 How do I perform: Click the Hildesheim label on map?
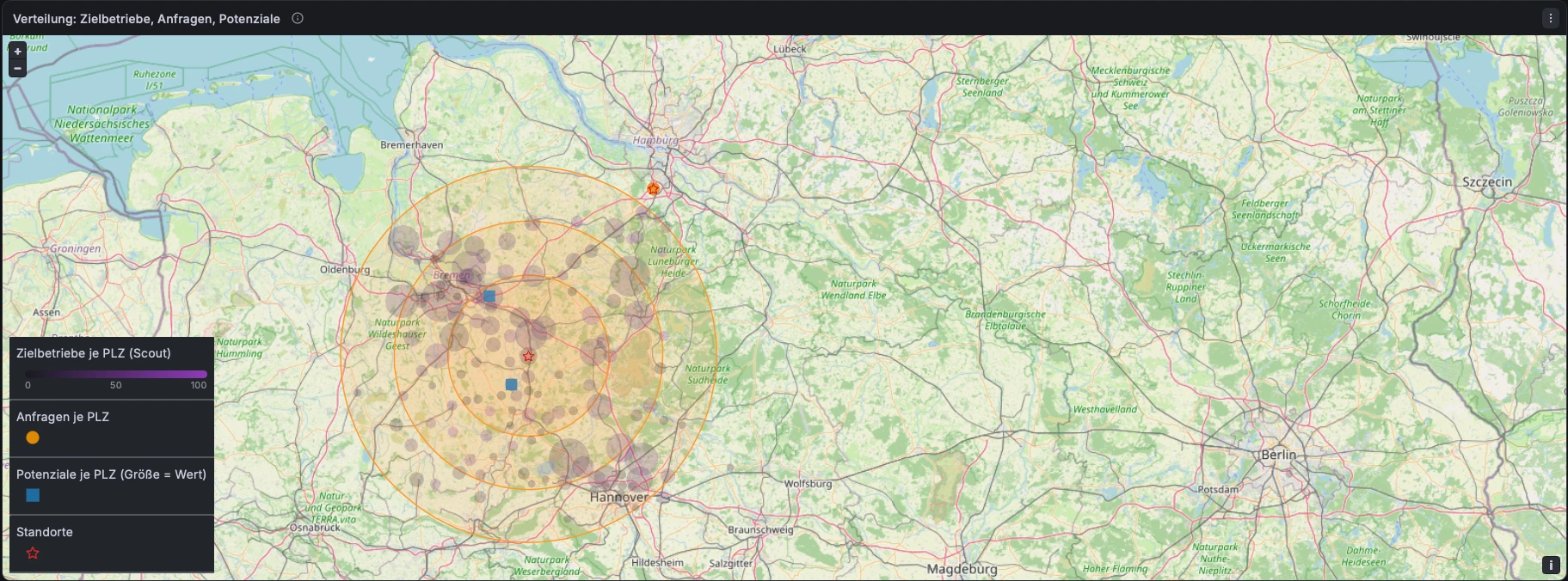tap(657, 563)
